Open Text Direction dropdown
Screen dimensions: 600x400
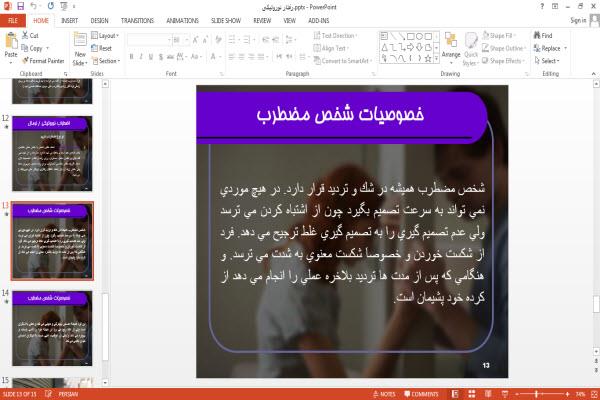click(x=336, y=36)
